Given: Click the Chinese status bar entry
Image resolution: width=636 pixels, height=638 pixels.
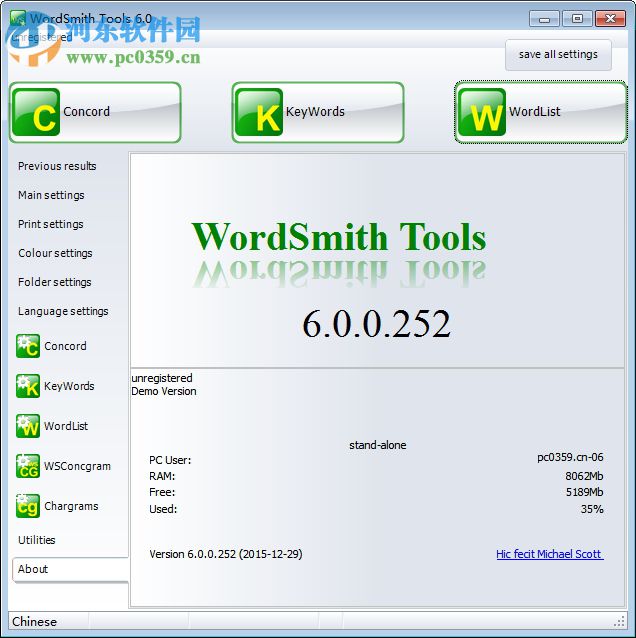Looking at the screenshot, I should tap(35, 622).
